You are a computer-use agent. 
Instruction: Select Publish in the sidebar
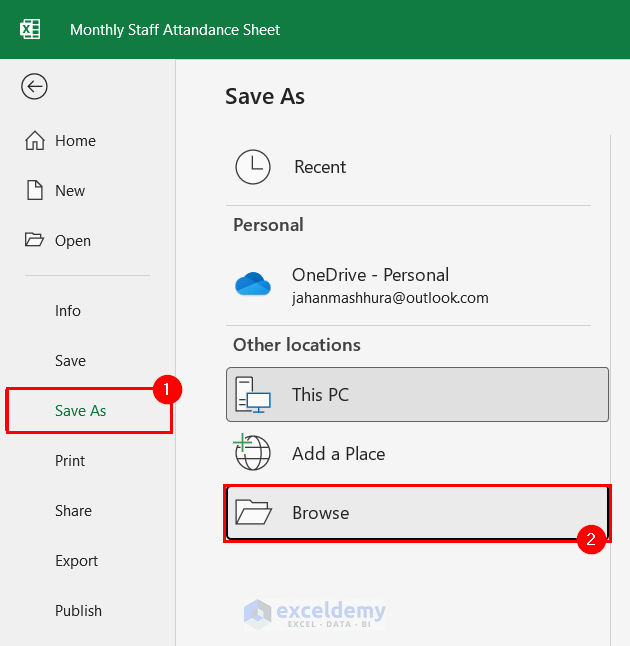click(x=78, y=611)
